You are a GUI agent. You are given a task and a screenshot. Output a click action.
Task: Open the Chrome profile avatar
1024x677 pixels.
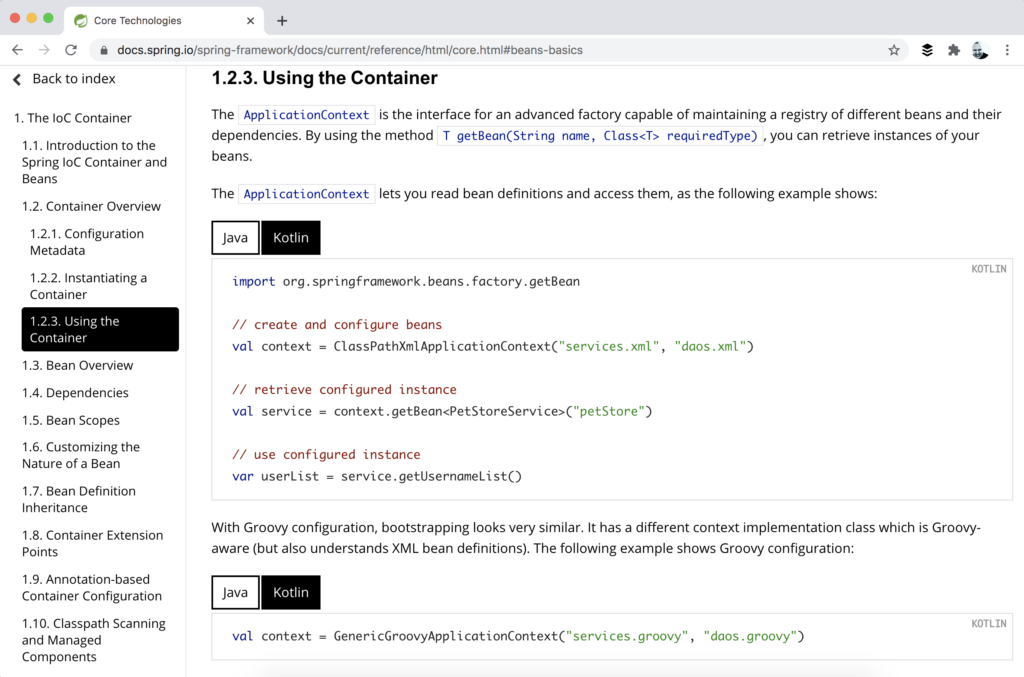[980, 50]
